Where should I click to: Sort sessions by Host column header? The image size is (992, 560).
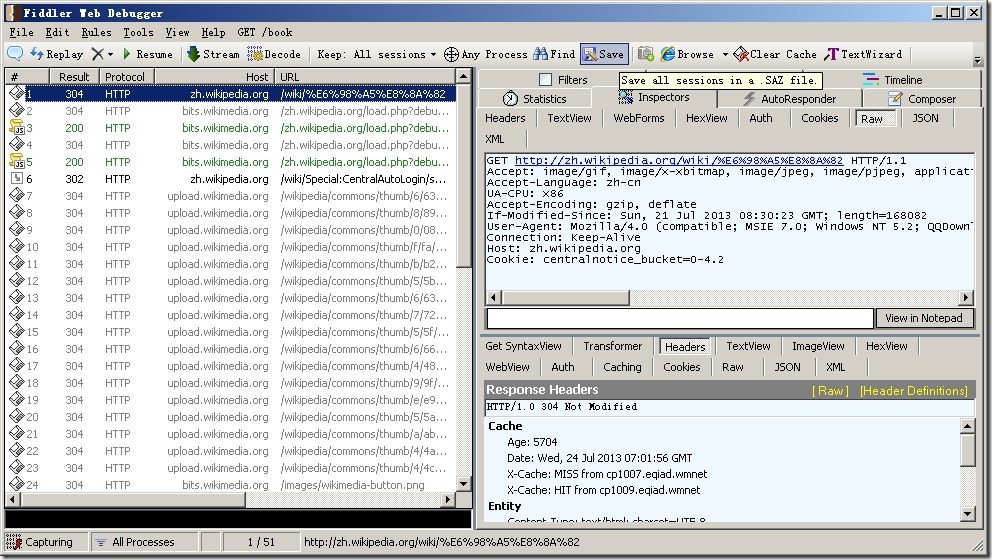(x=215, y=77)
